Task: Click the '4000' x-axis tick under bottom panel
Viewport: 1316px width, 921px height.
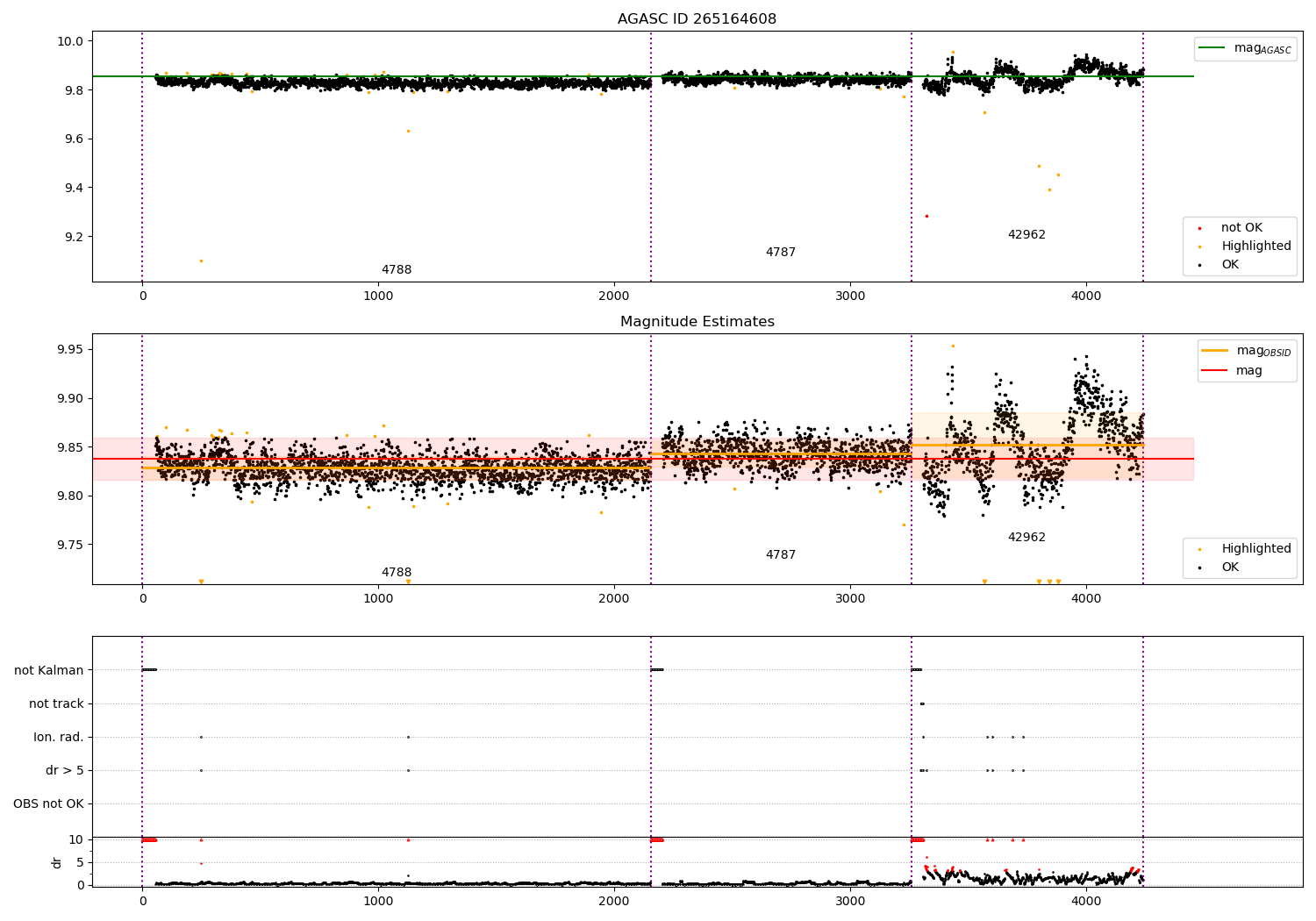Action: point(1086,900)
